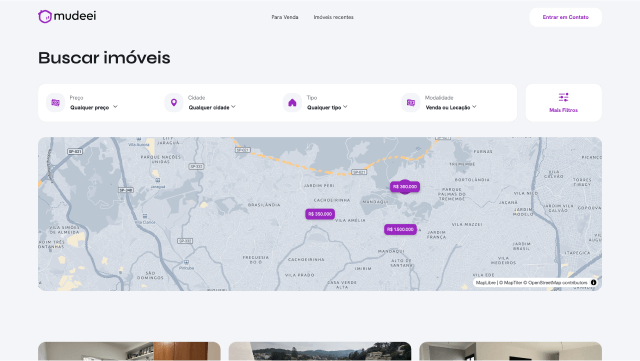The image size is (640, 361).
Task: Open the middle property listing thumbnail
Action: [x=320, y=351]
